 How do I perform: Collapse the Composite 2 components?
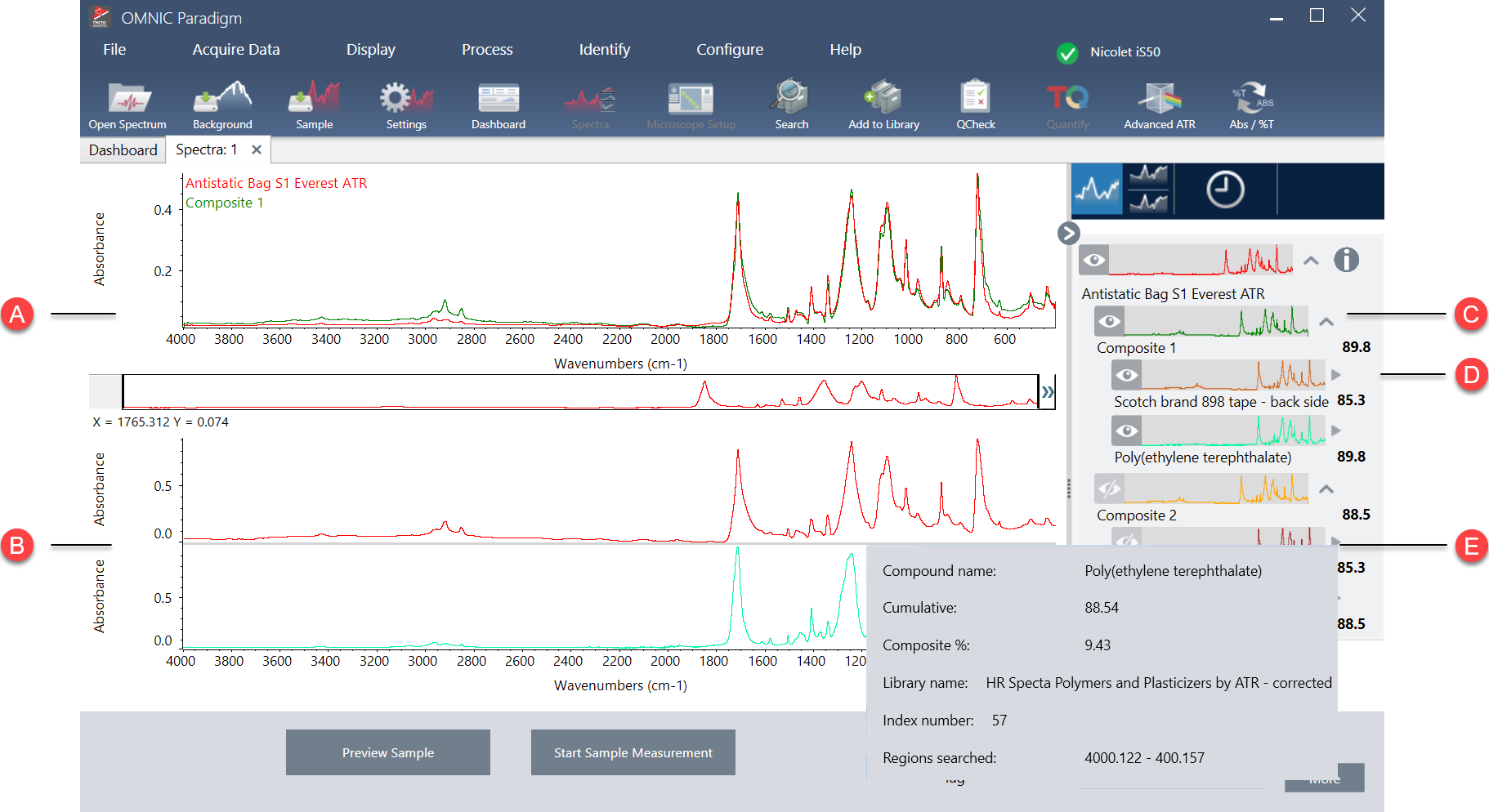(x=1326, y=489)
